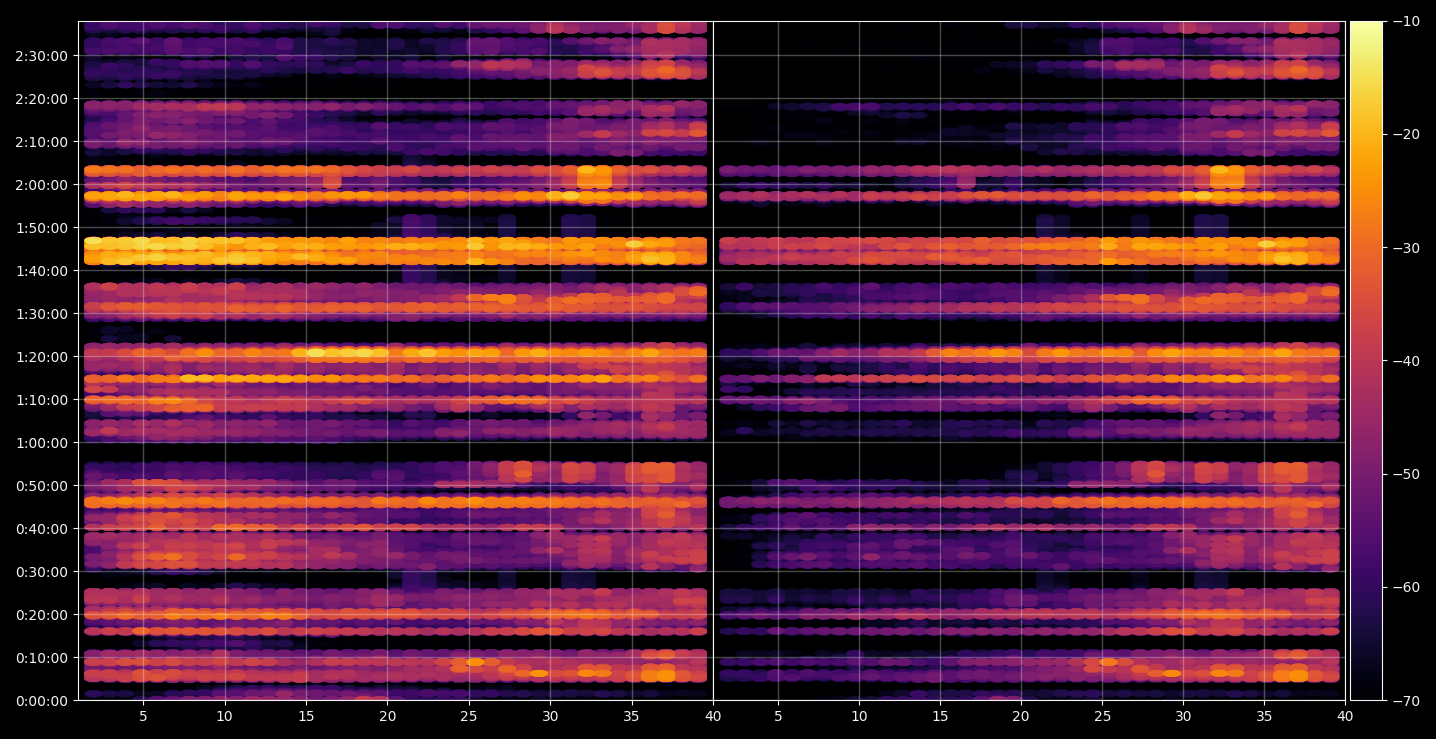
Task: Pick the 2:30:00 y-axis label
Action: coord(41,56)
